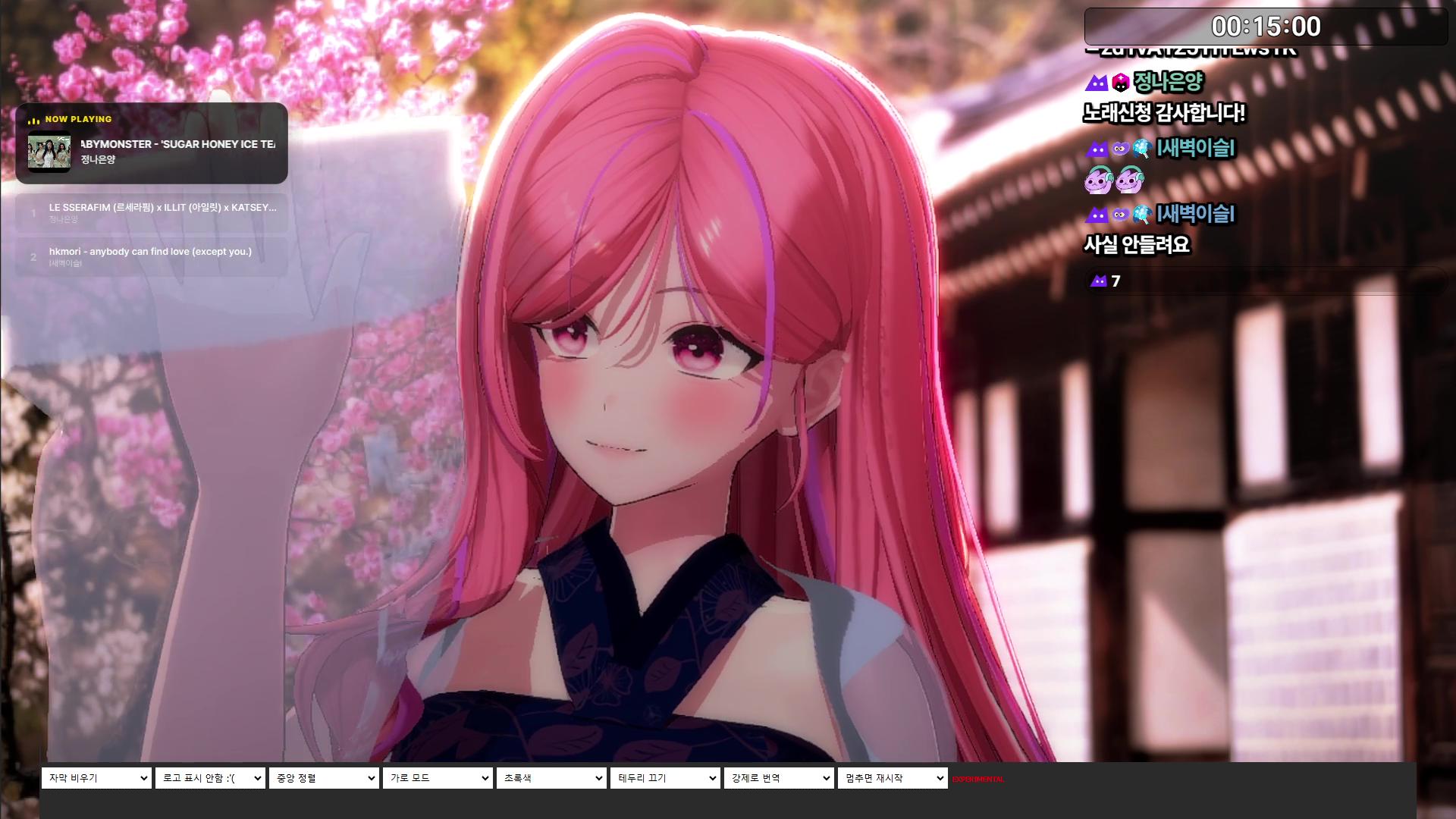Image resolution: width=1456 pixels, height=819 pixels.
Task: Click the first headphone cat emote
Action: 1100,181
